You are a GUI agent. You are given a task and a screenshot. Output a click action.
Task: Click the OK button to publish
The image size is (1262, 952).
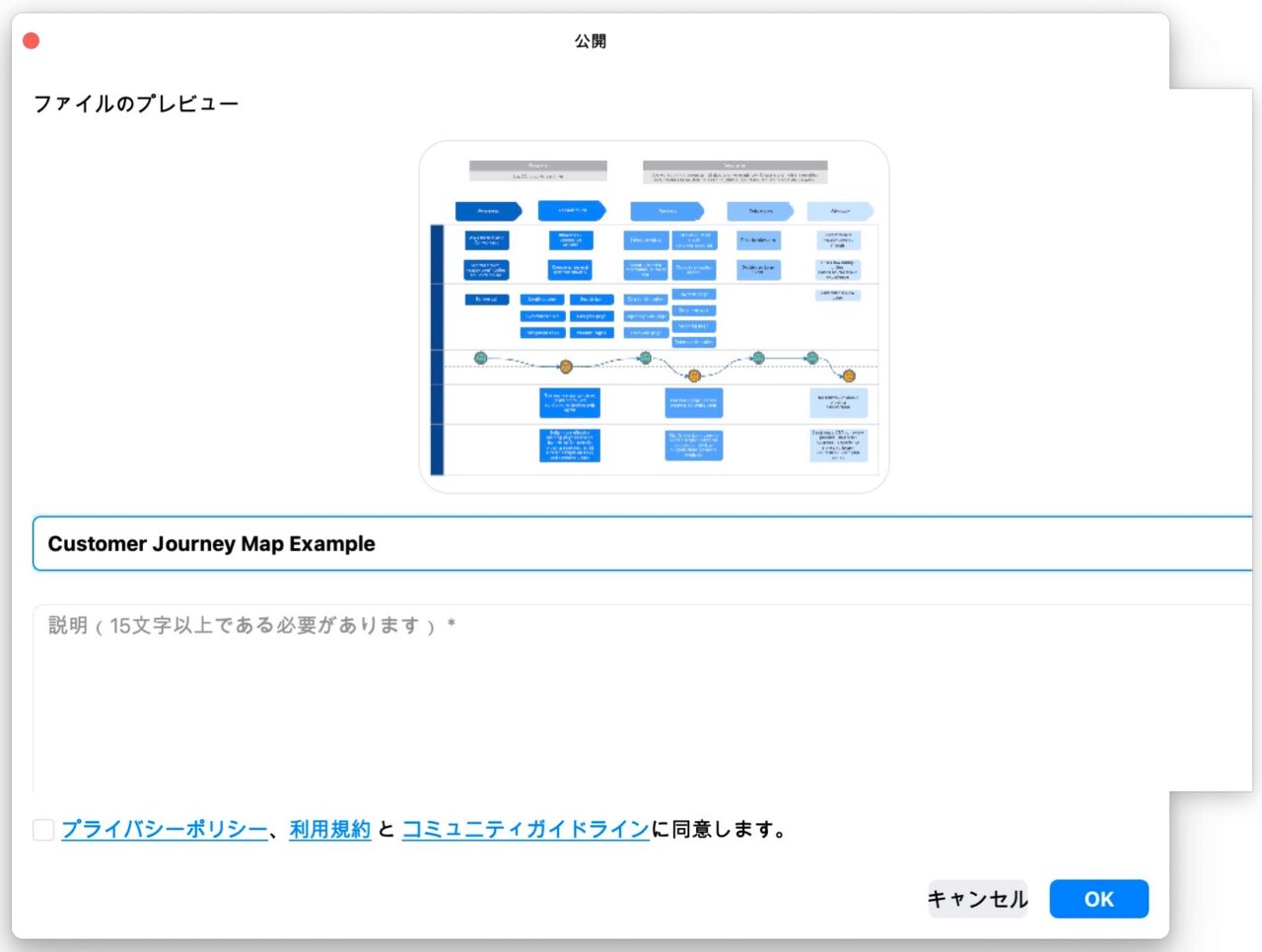point(1098,899)
